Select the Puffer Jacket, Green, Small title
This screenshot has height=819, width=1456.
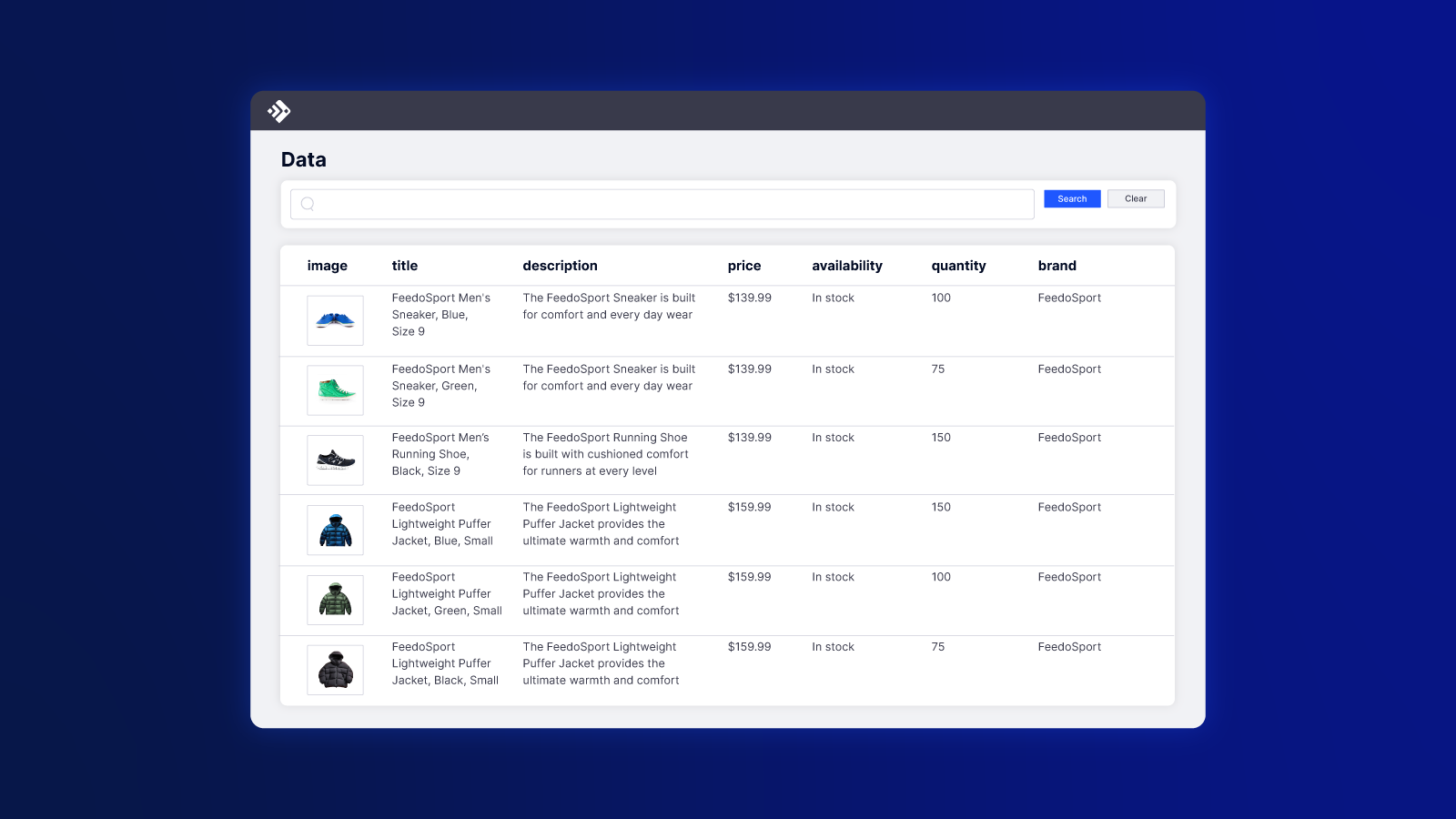coord(446,594)
